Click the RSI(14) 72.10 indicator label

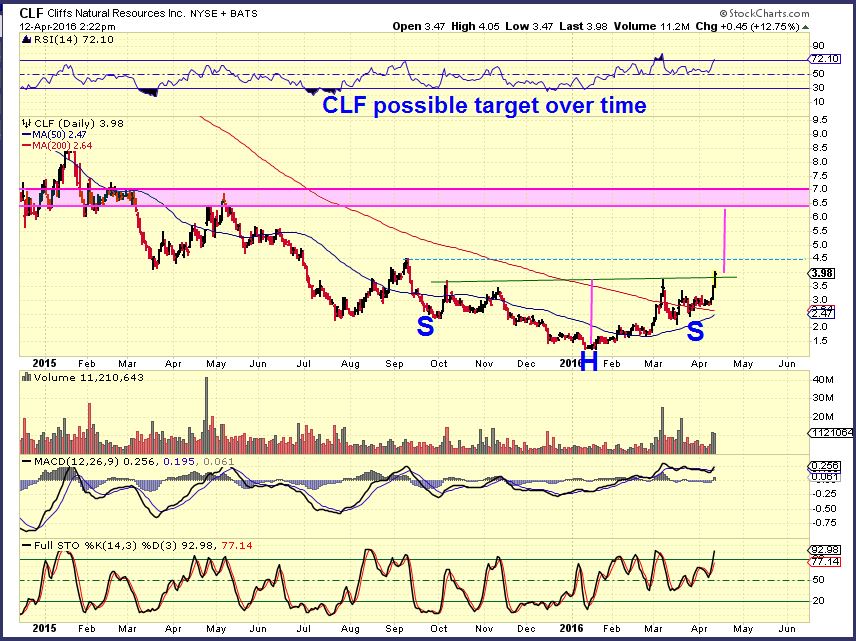tap(73, 39)
